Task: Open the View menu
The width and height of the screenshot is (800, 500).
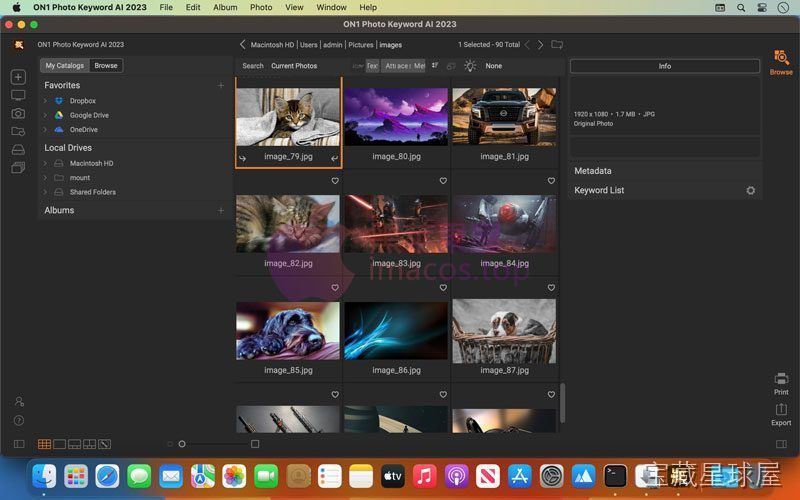Action: [x=294, y=7]
